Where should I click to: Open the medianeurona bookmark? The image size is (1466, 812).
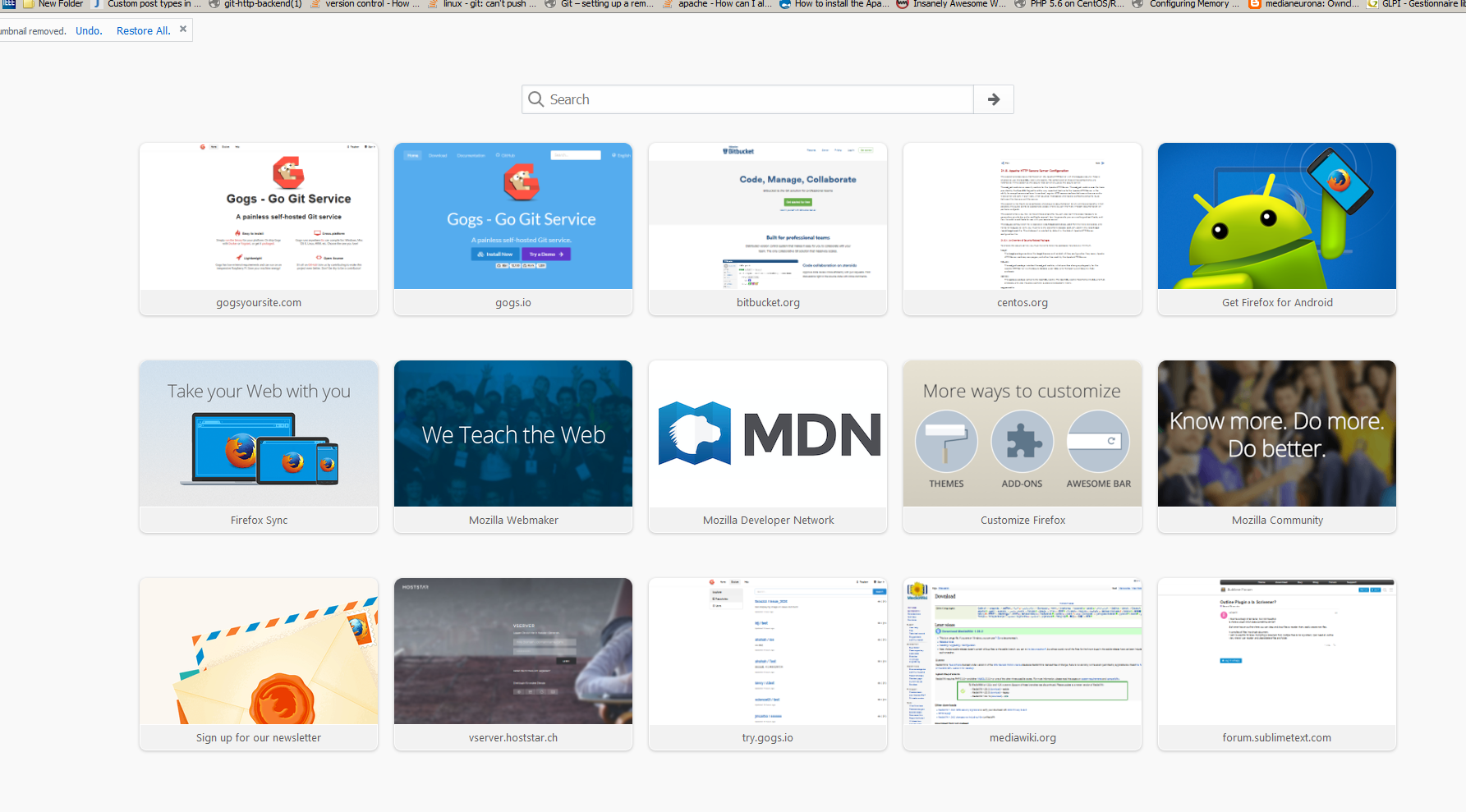click(x=1304, y=4)
